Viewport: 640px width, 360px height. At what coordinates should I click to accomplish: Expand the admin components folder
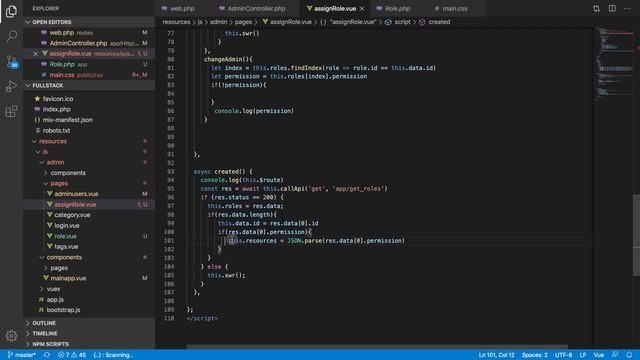[x=68, y=173]
